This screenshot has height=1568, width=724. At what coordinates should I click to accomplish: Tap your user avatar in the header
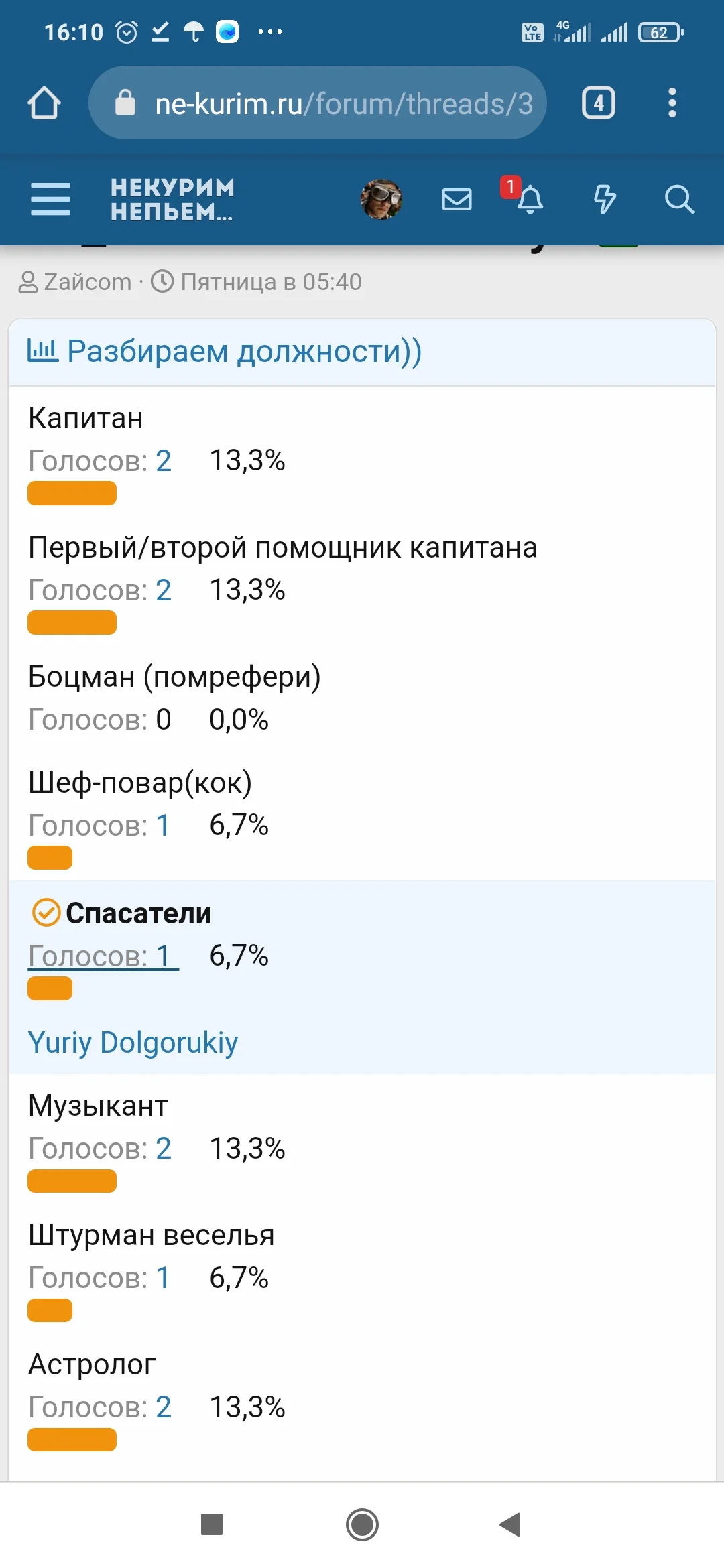click(x=381, y=199)
